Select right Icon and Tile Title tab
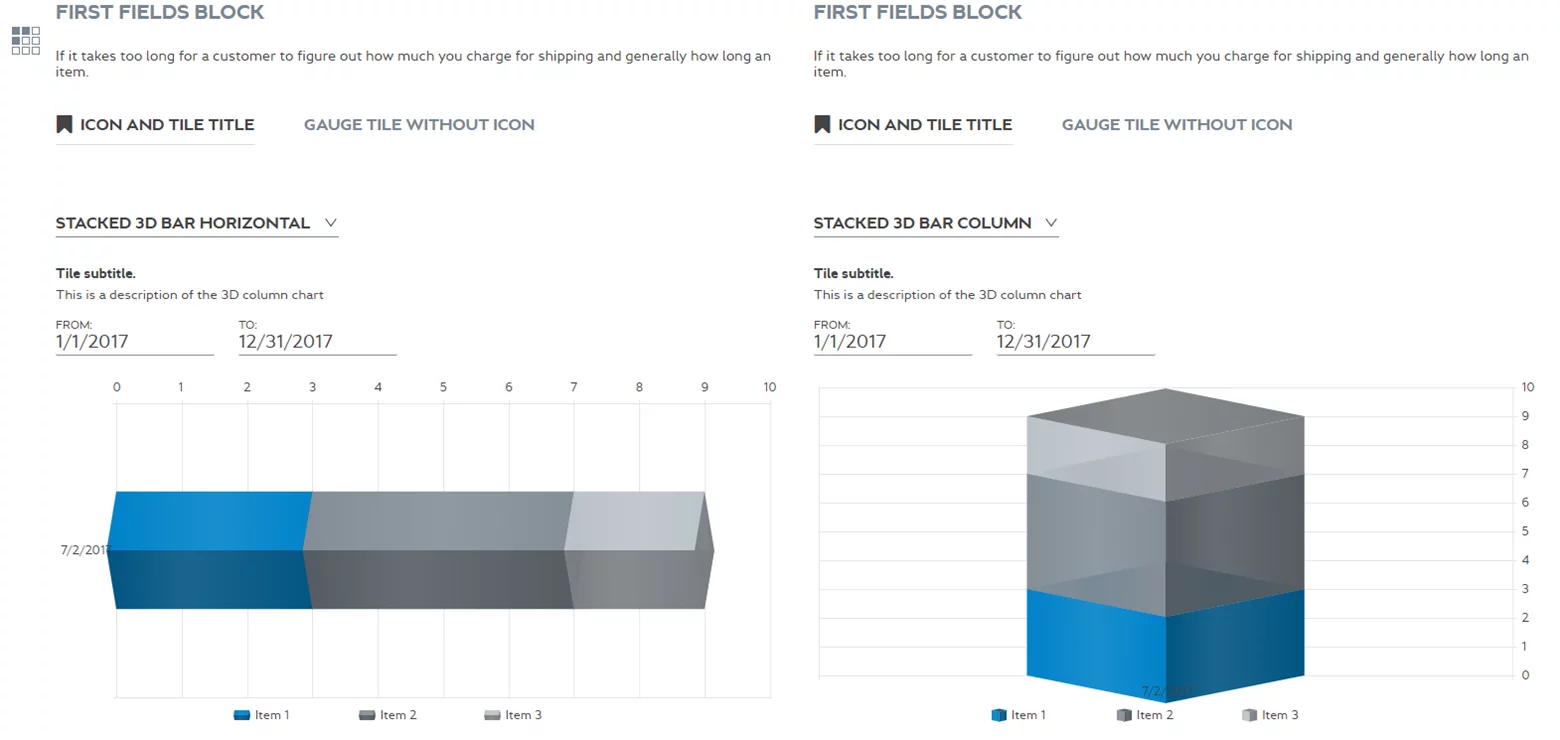Image resolution: width=1560 pixels, height=740 pixels. pyautogui.click(x=924, y=124)
